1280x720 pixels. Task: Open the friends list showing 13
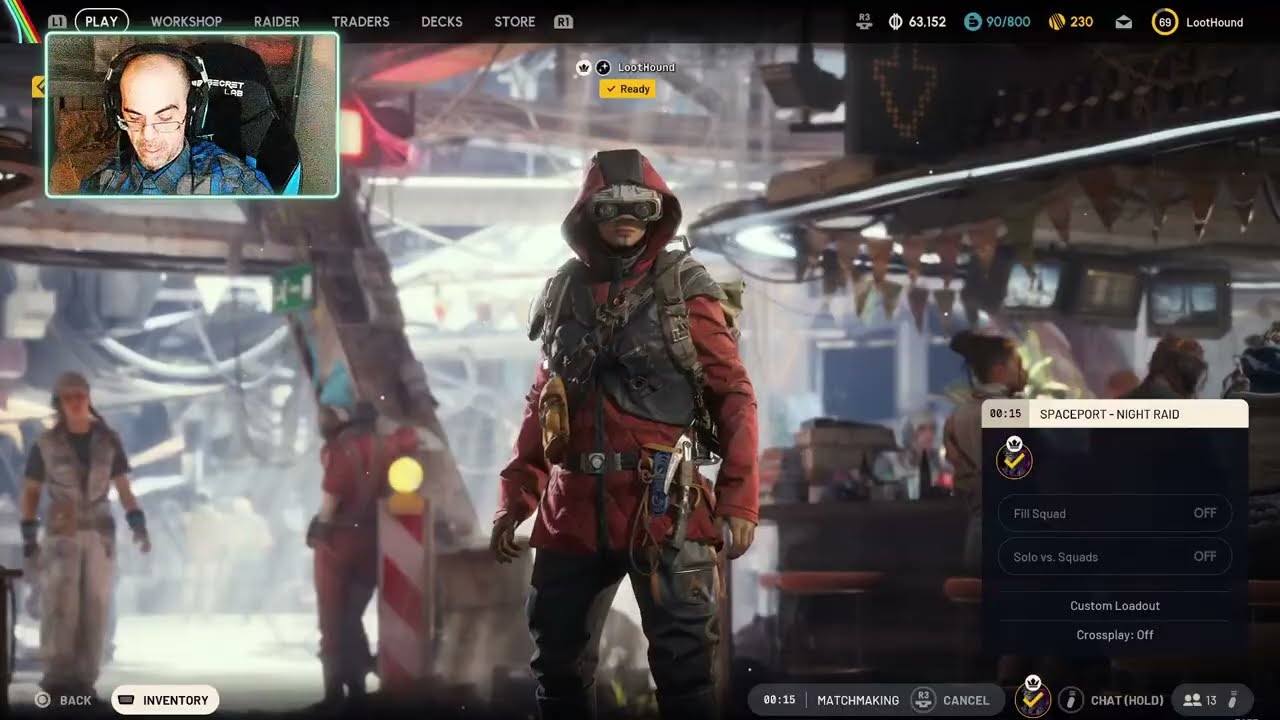click(1200, 700)
